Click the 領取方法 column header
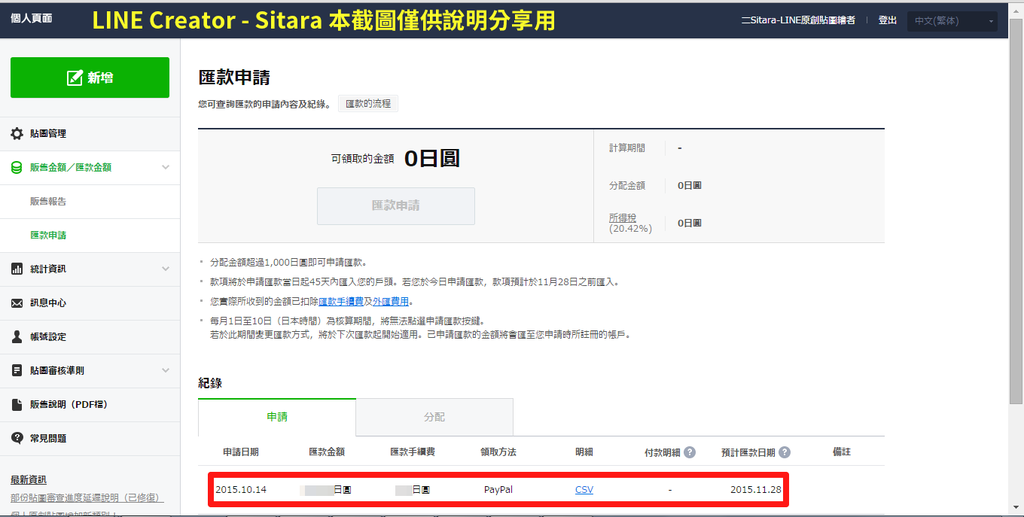 click(x=498, y=452)
